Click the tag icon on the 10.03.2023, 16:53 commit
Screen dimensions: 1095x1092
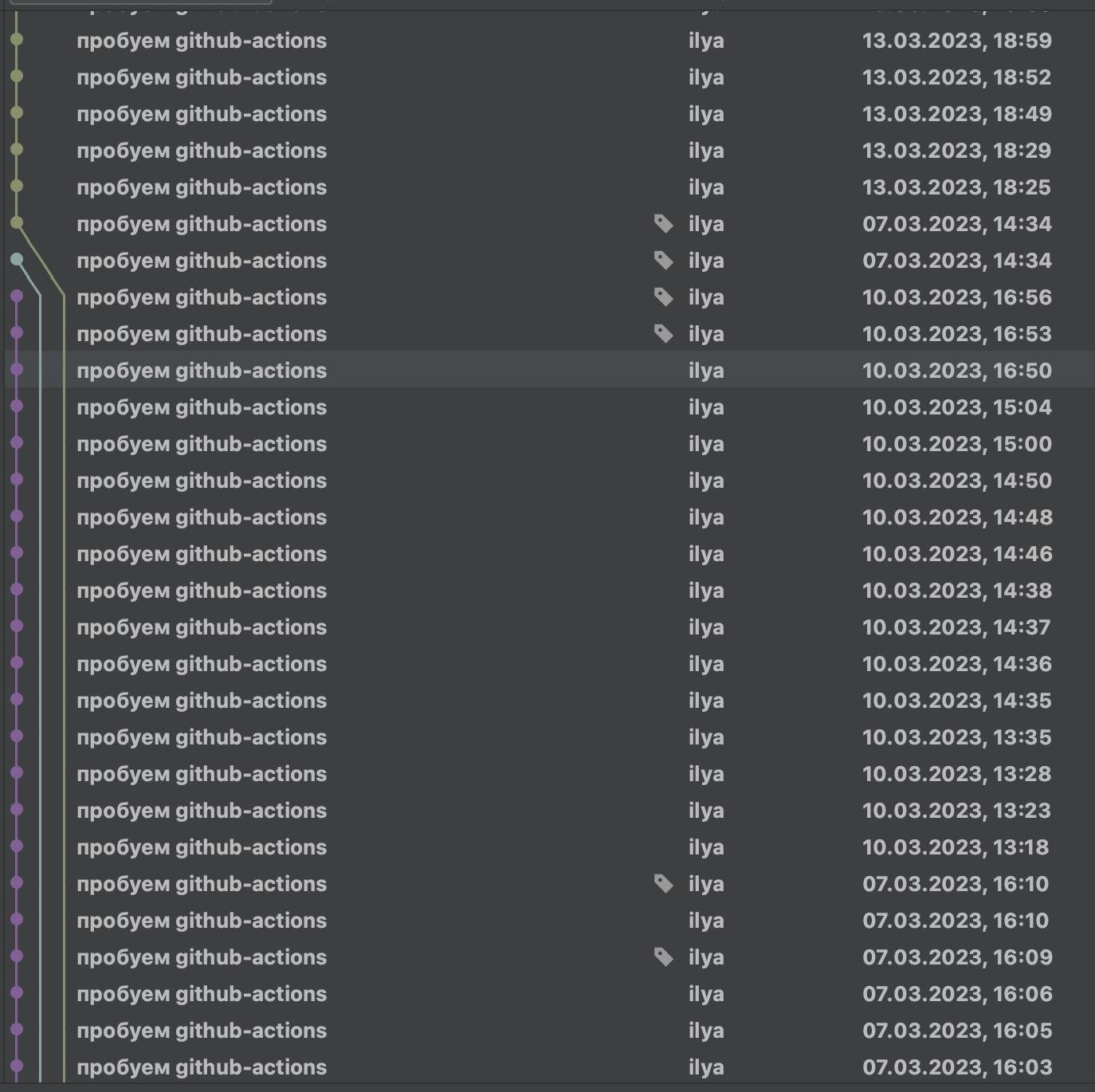point(663,334)
